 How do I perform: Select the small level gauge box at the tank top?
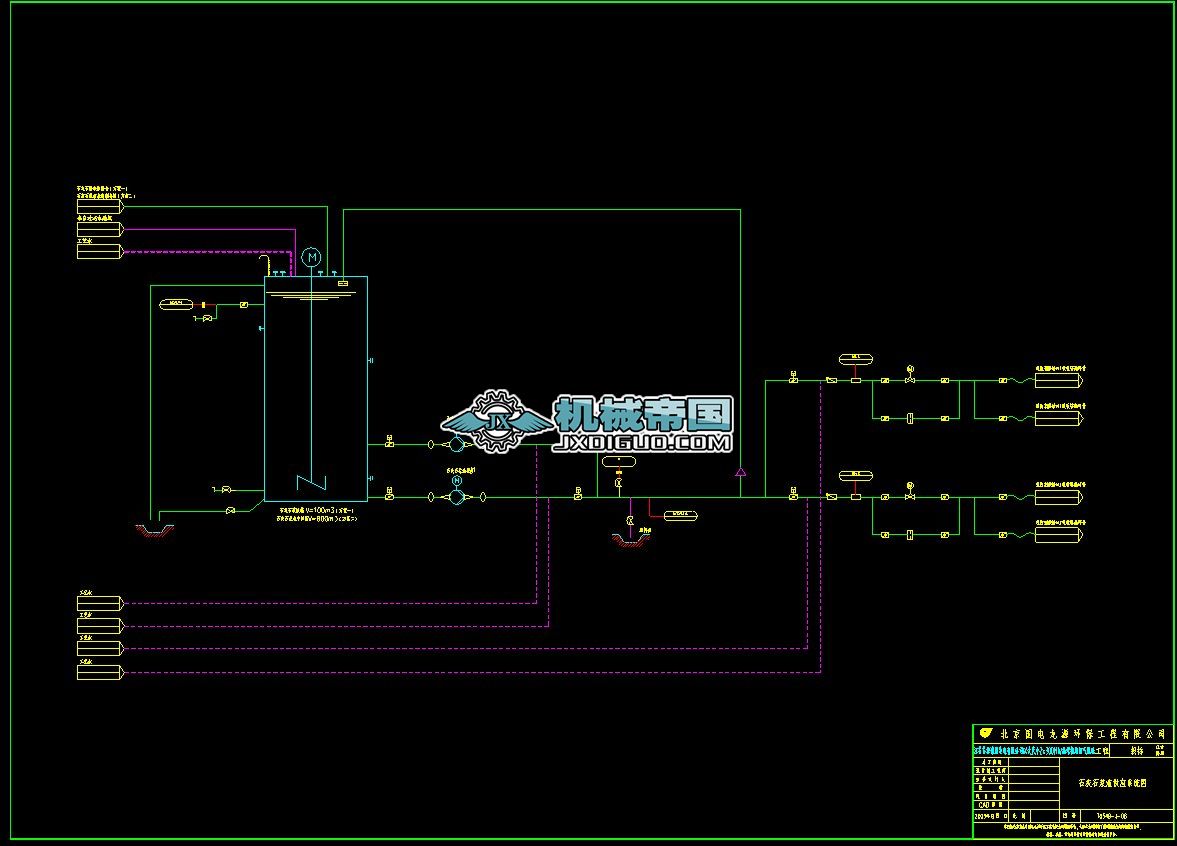[343, 283]
